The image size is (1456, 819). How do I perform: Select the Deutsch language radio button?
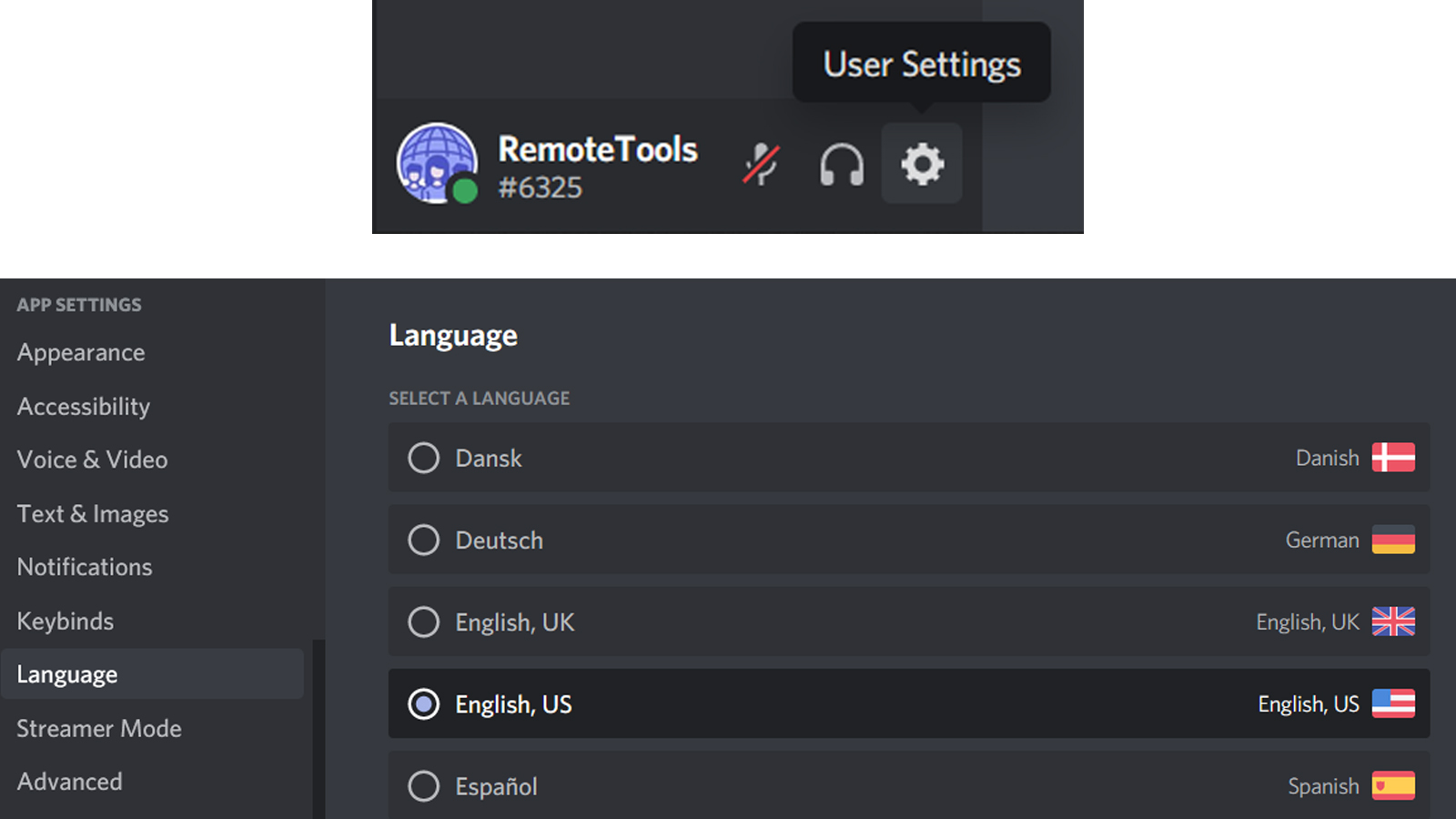pos(423,540)
